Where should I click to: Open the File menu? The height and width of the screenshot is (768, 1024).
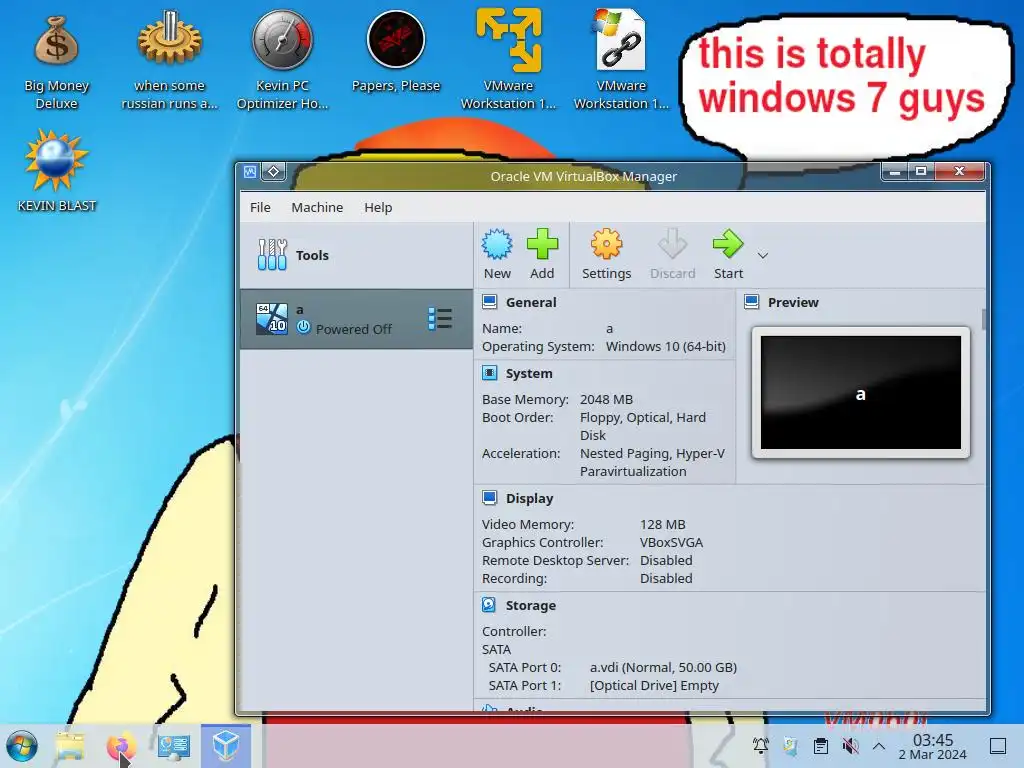click(260, 207)
